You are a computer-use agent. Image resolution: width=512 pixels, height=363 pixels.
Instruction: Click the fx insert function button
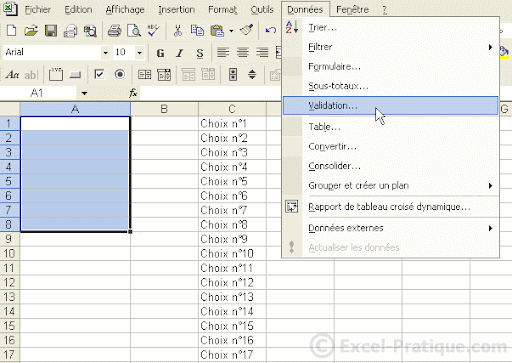click(x=133, y=93)
